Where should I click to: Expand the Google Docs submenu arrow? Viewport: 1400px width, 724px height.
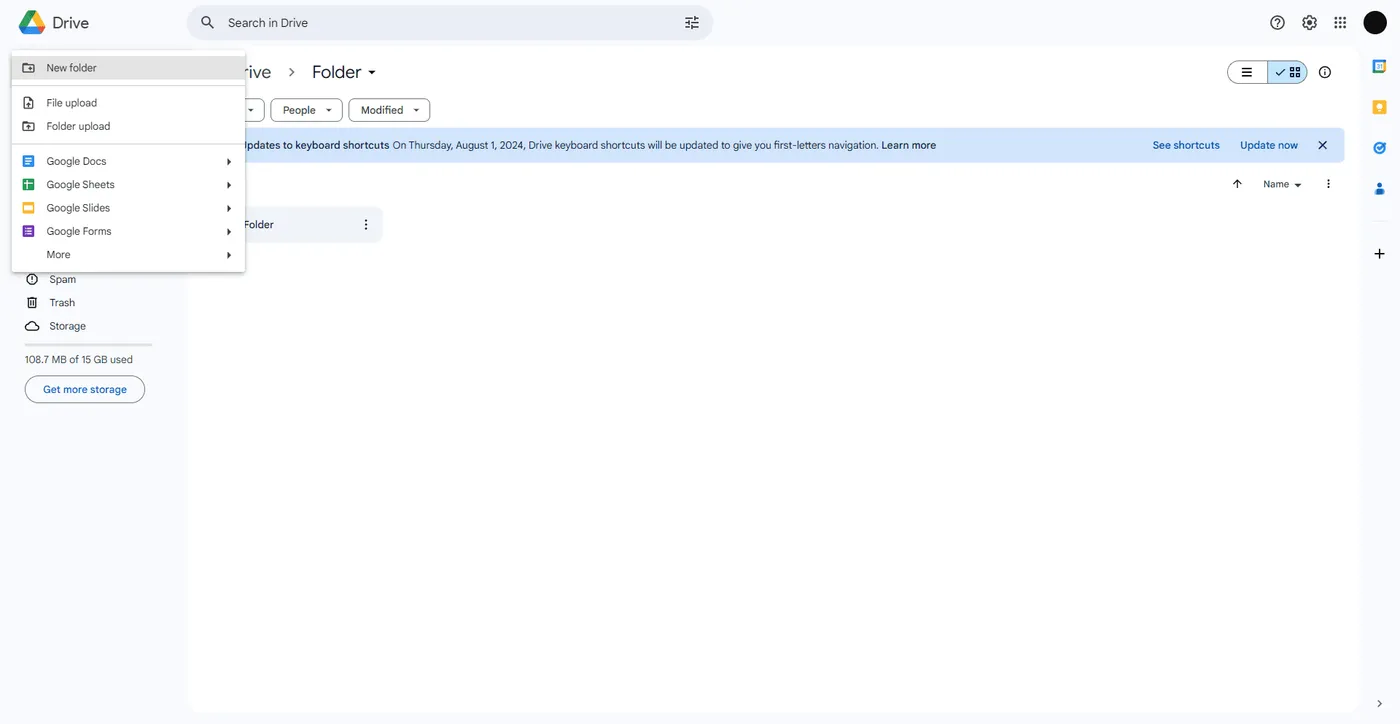228,161
